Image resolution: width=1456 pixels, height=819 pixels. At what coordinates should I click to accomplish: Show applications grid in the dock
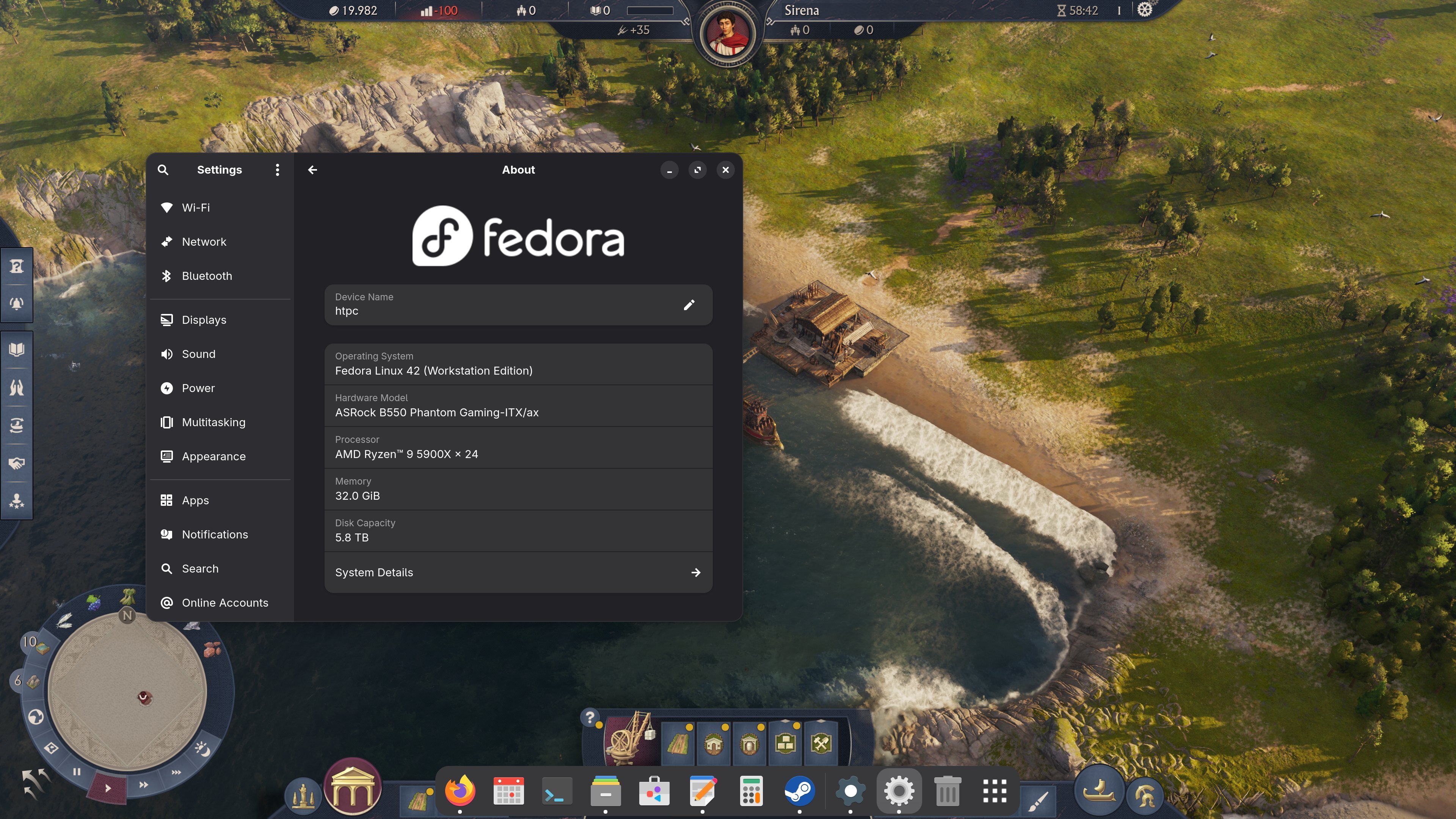[x=994, y=791]
